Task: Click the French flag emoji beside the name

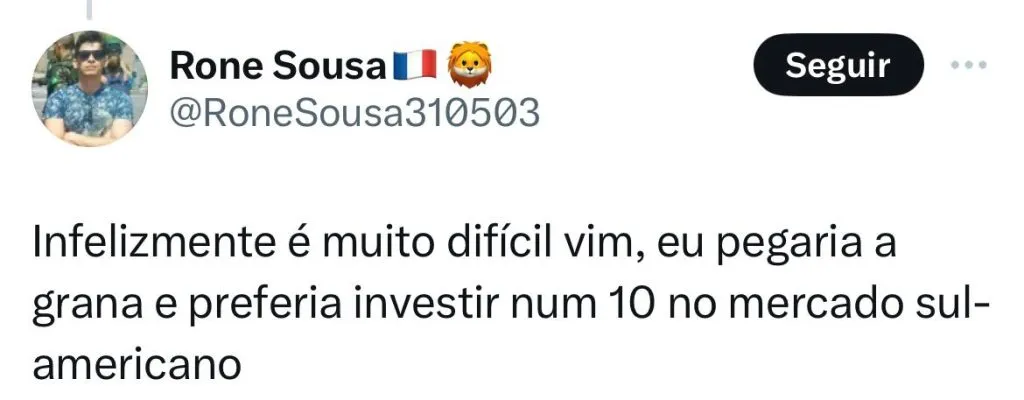Action: [x=415, y=67]
